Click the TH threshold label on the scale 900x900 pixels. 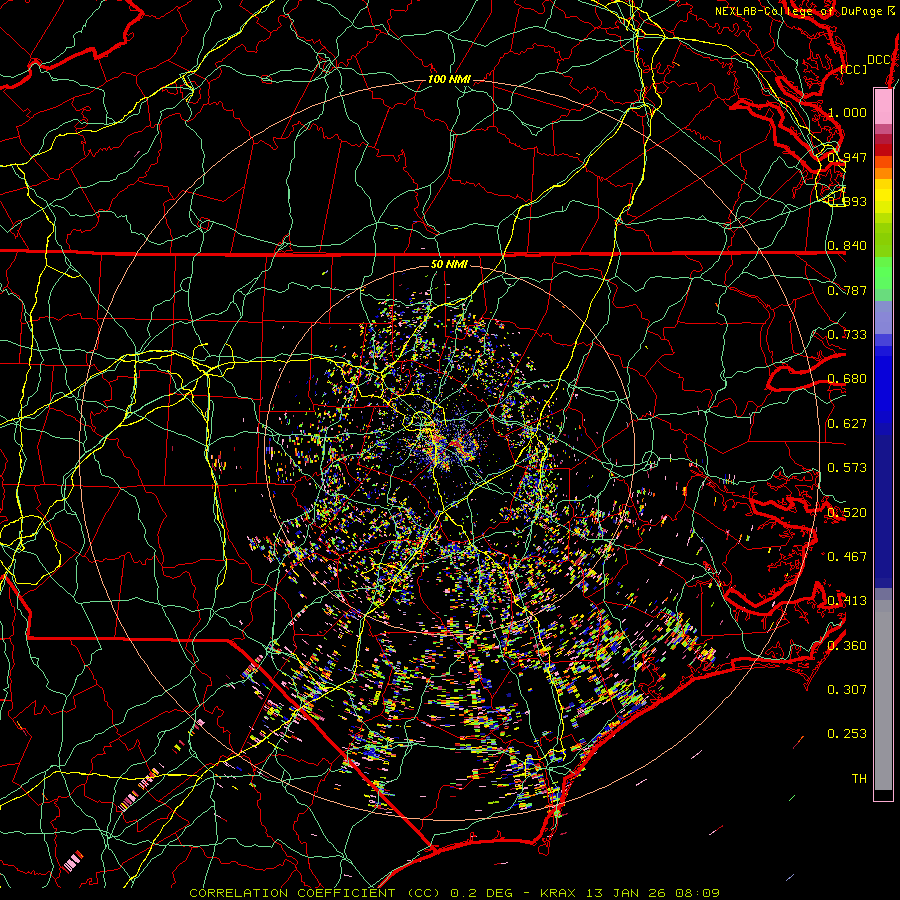(x=859, y=779)
